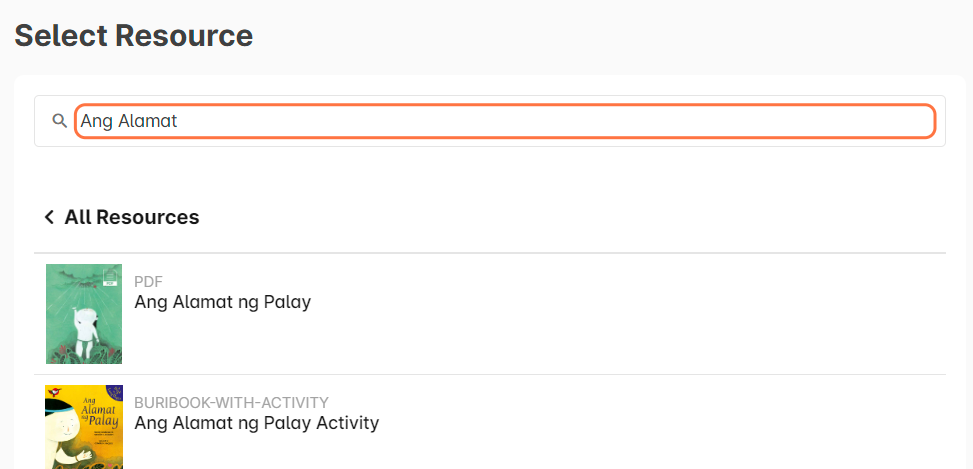
Task: Go back using the left chevron arrow
Action: point(49,217)
